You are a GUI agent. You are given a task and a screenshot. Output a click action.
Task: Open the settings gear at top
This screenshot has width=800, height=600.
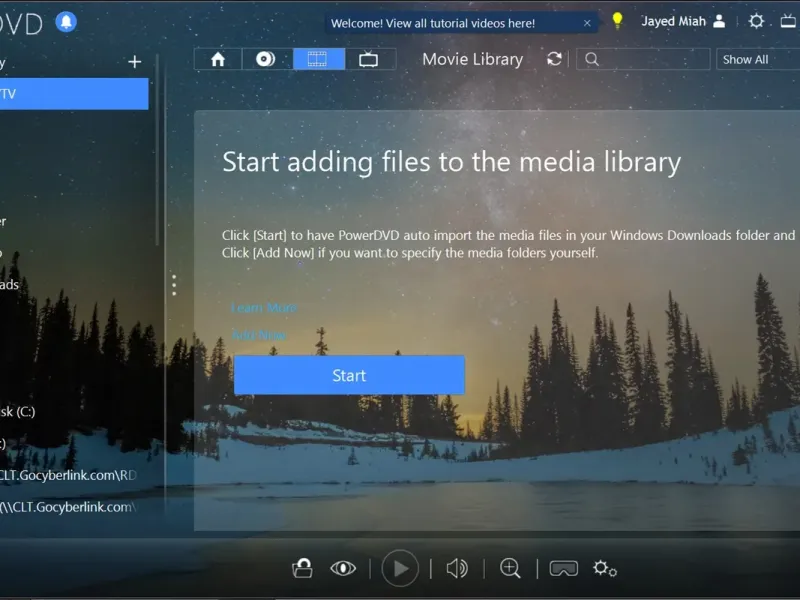pyautogui.click(x=756, y=21)
